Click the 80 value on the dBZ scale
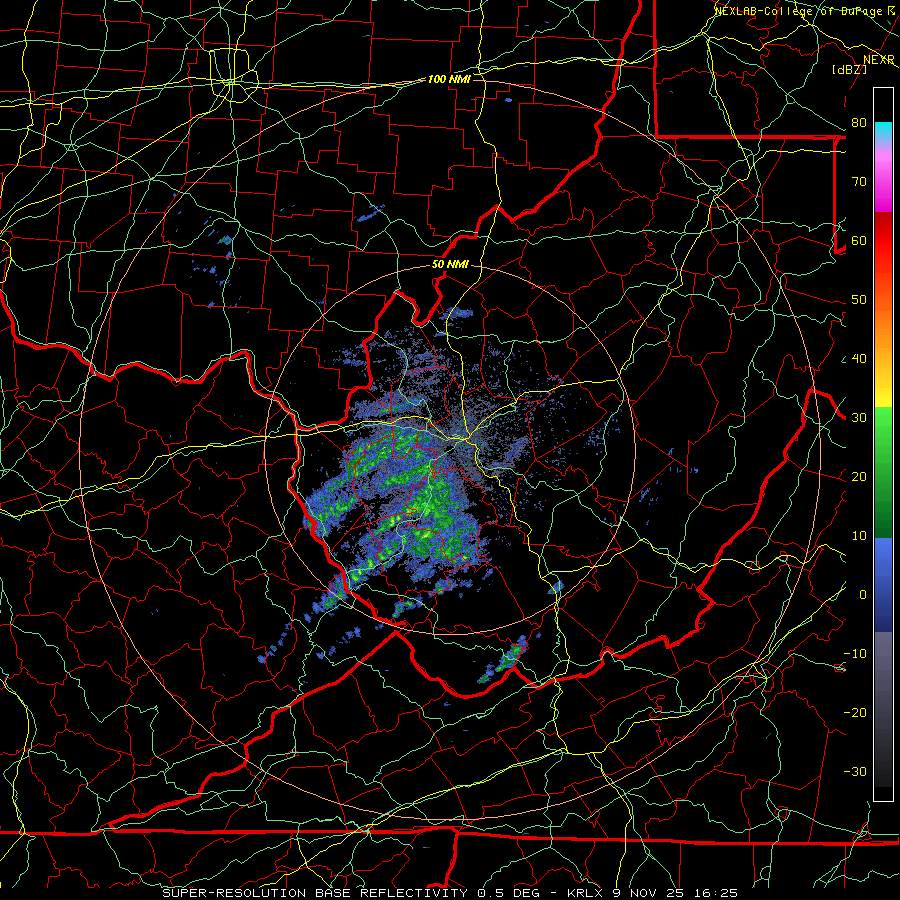900x900 pixels. pos(859,122)
